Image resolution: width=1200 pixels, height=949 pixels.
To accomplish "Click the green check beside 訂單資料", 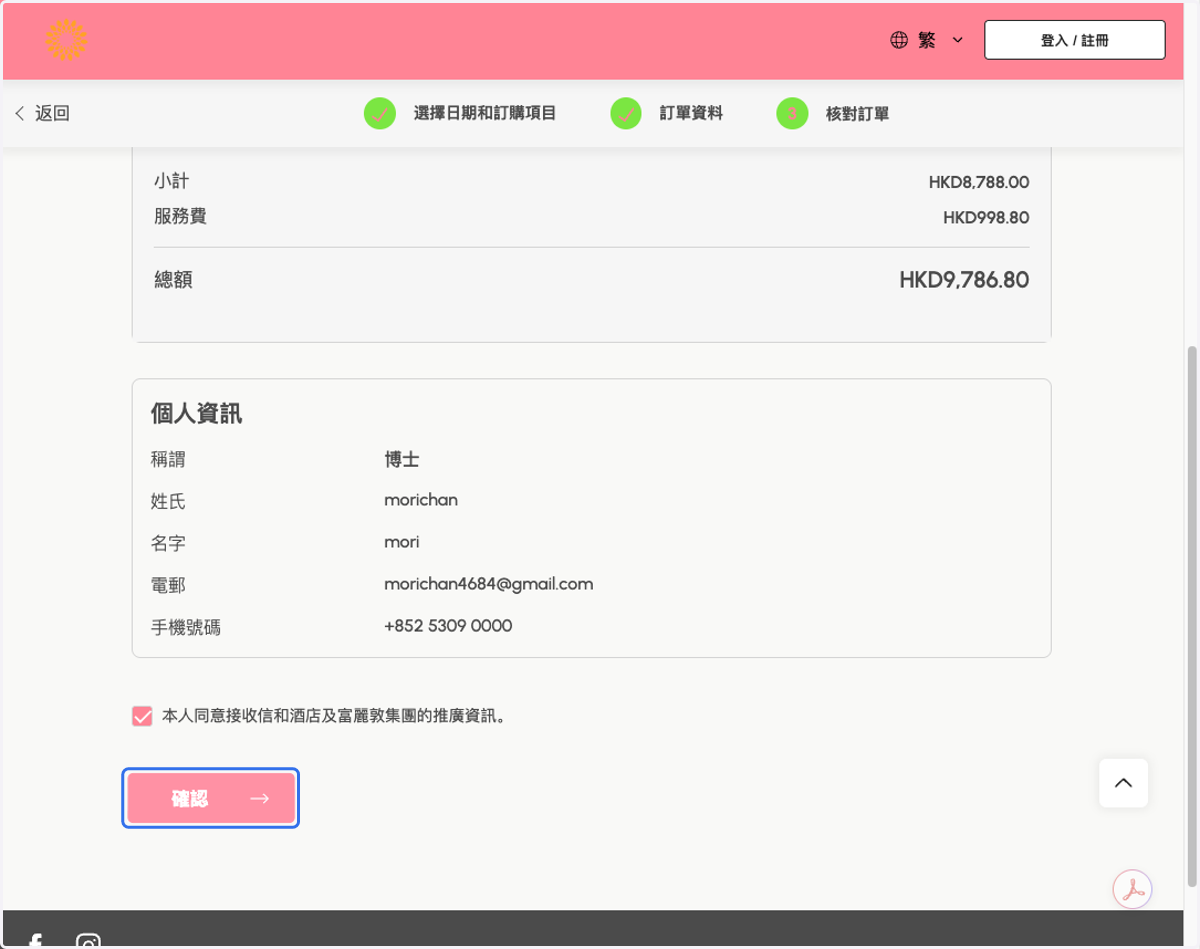I will 626,113.
